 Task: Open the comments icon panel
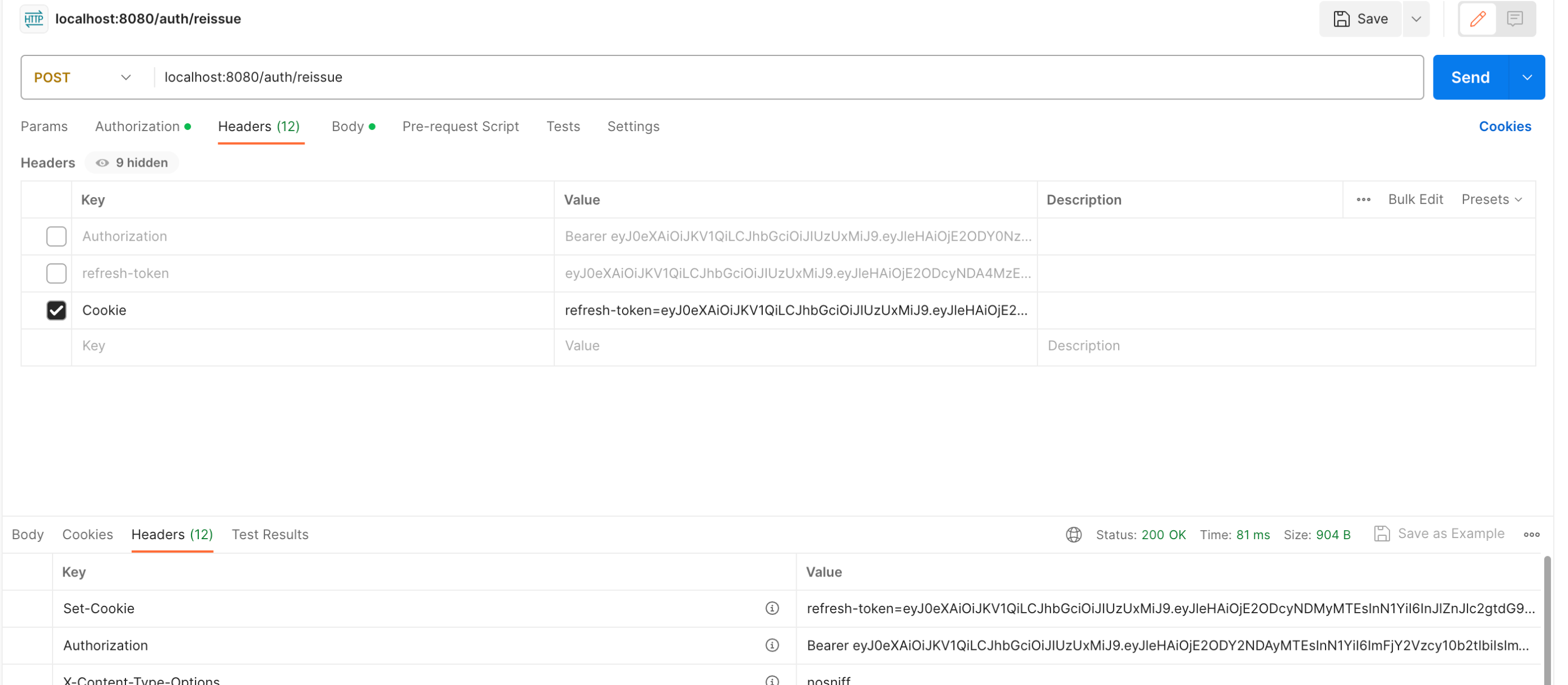click(1514, 19)
